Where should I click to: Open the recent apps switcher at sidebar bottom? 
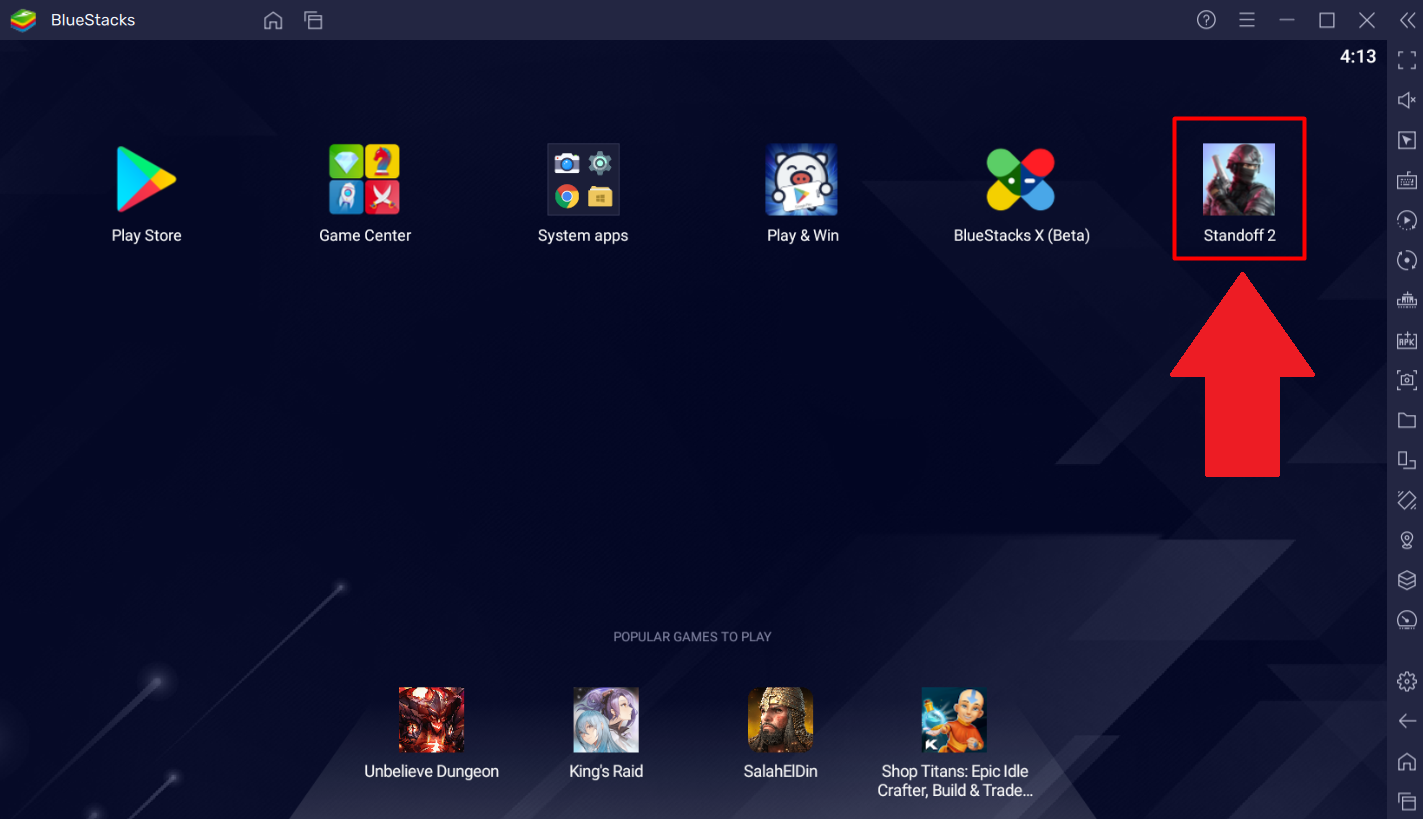(x=1406, y=801)
